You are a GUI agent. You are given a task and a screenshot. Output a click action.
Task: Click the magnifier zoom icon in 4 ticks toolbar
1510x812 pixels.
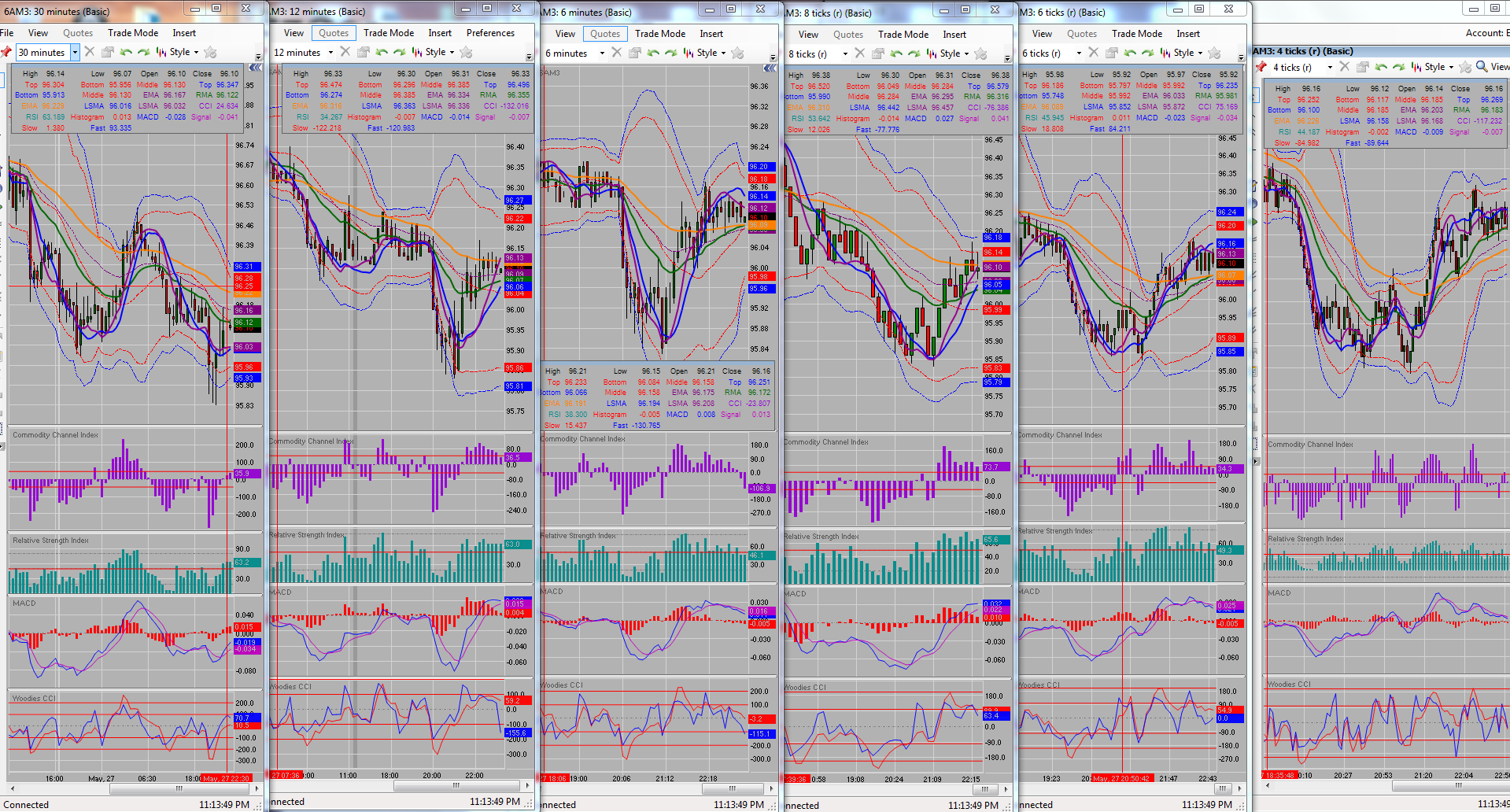pyautogui.click(x=1482, y=67)
